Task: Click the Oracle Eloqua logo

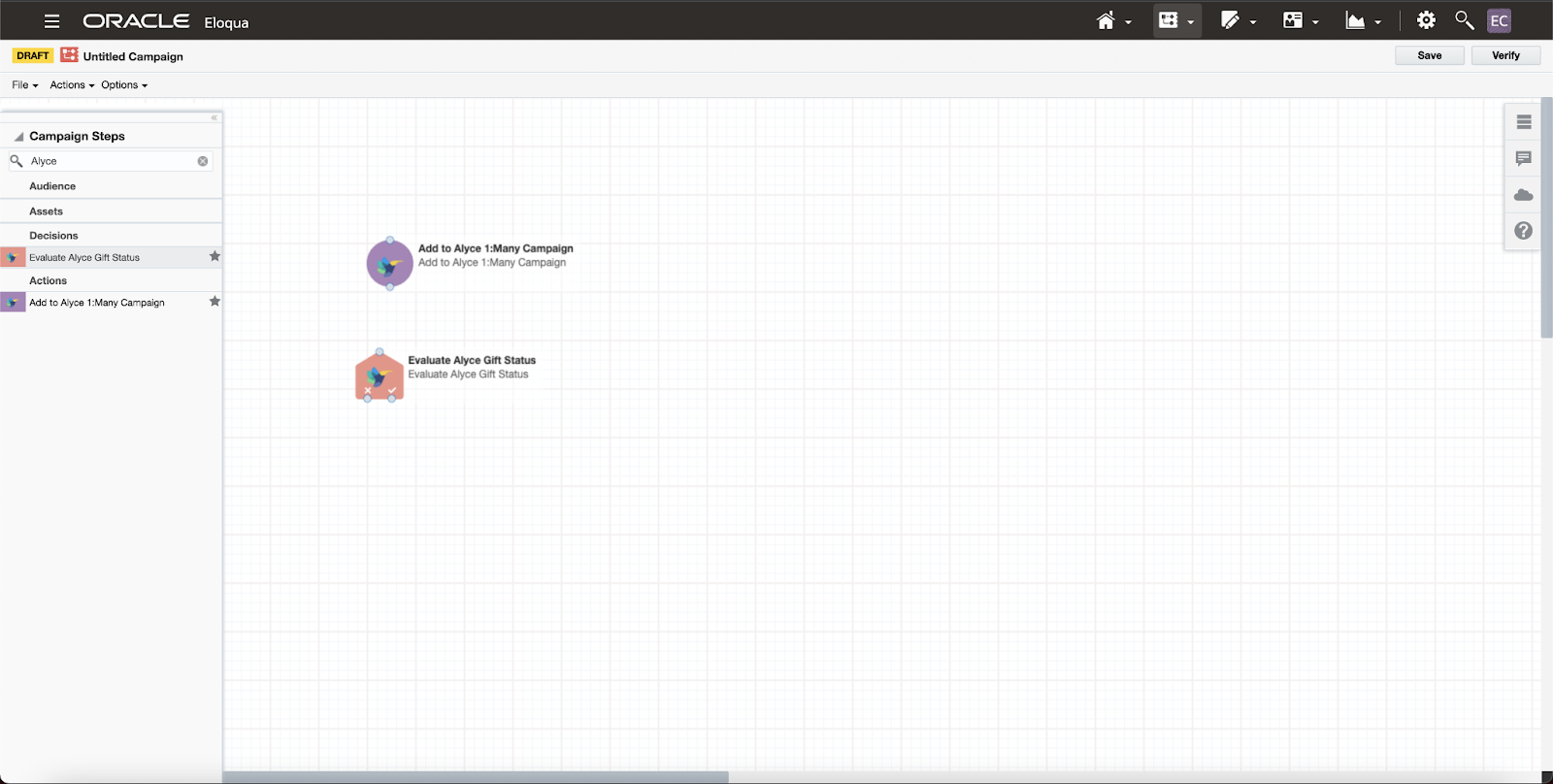Action: tap(166, 21)
